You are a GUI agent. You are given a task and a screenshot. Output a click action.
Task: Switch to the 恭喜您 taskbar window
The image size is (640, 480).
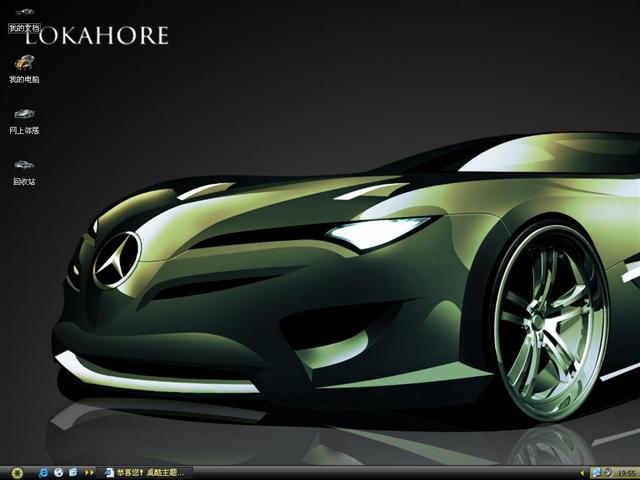144,473
